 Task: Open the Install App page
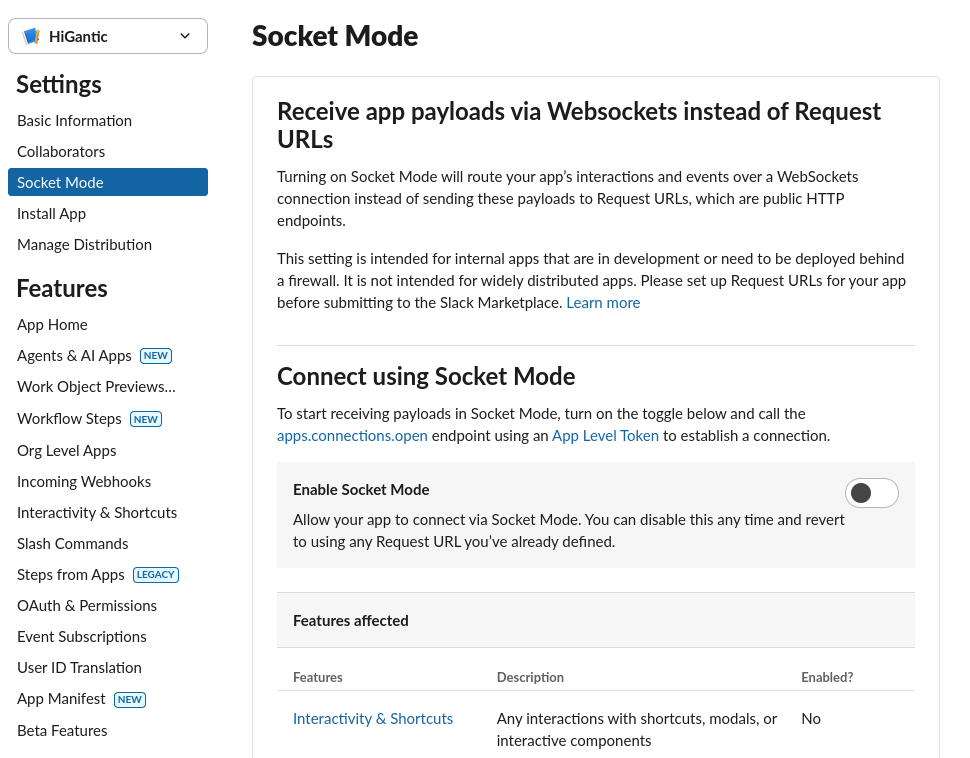click(51, 213)
